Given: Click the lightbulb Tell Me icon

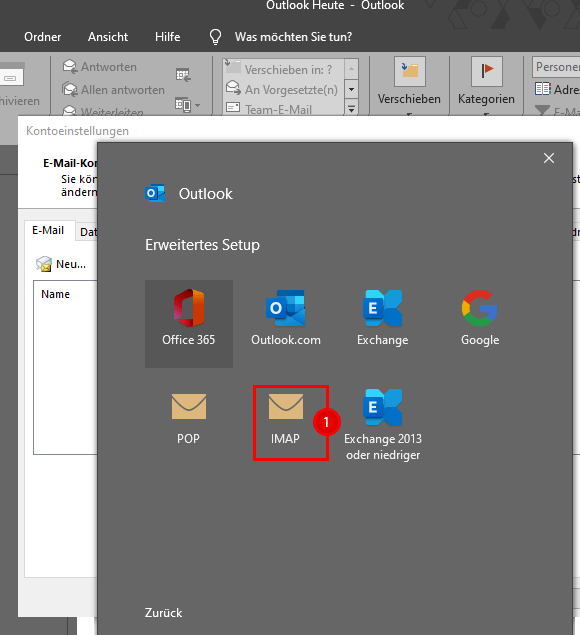Looking at the screenshot, I should [x=215, y=37].
